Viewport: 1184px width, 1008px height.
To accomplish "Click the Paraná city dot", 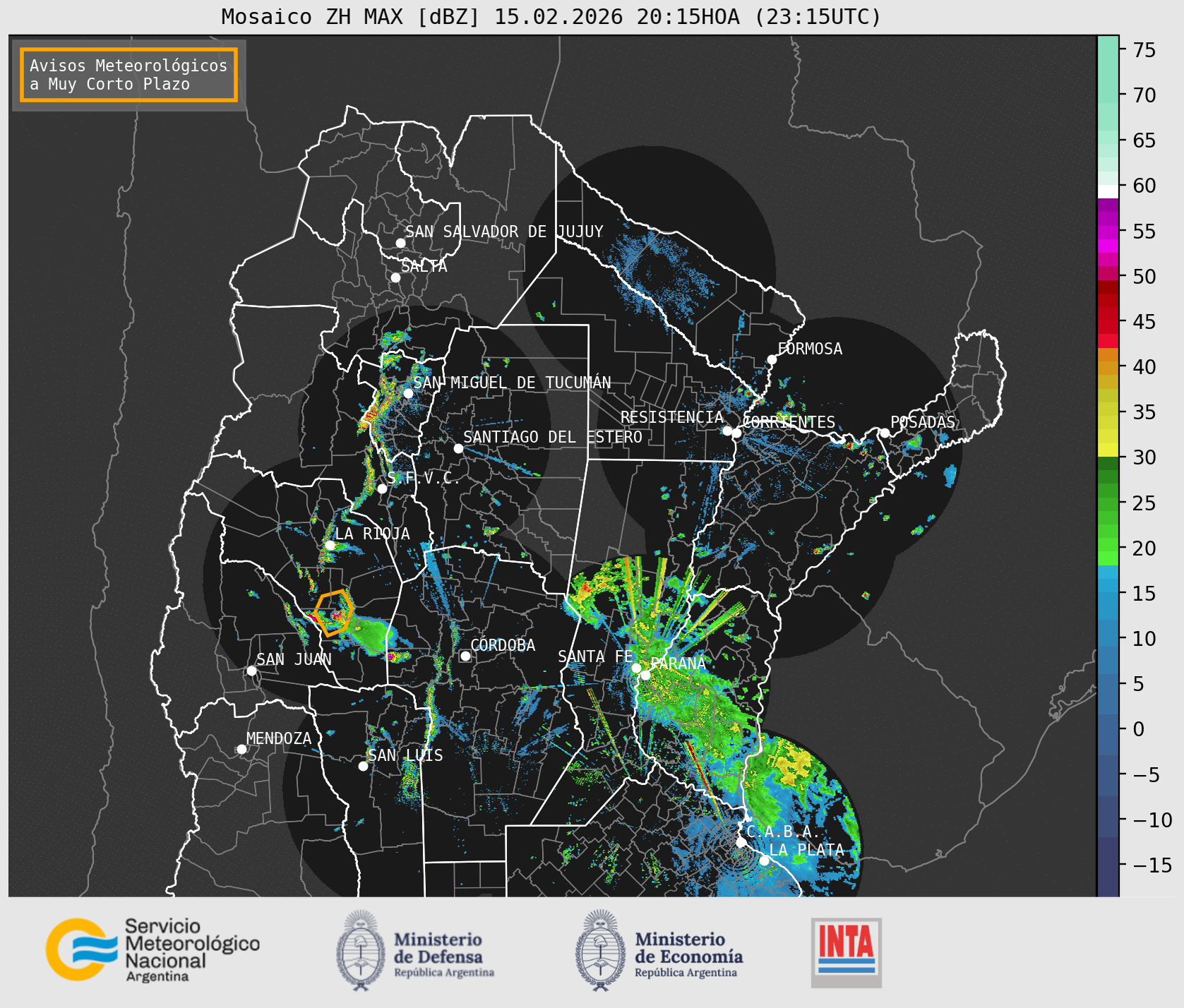I will pos(645,675).
